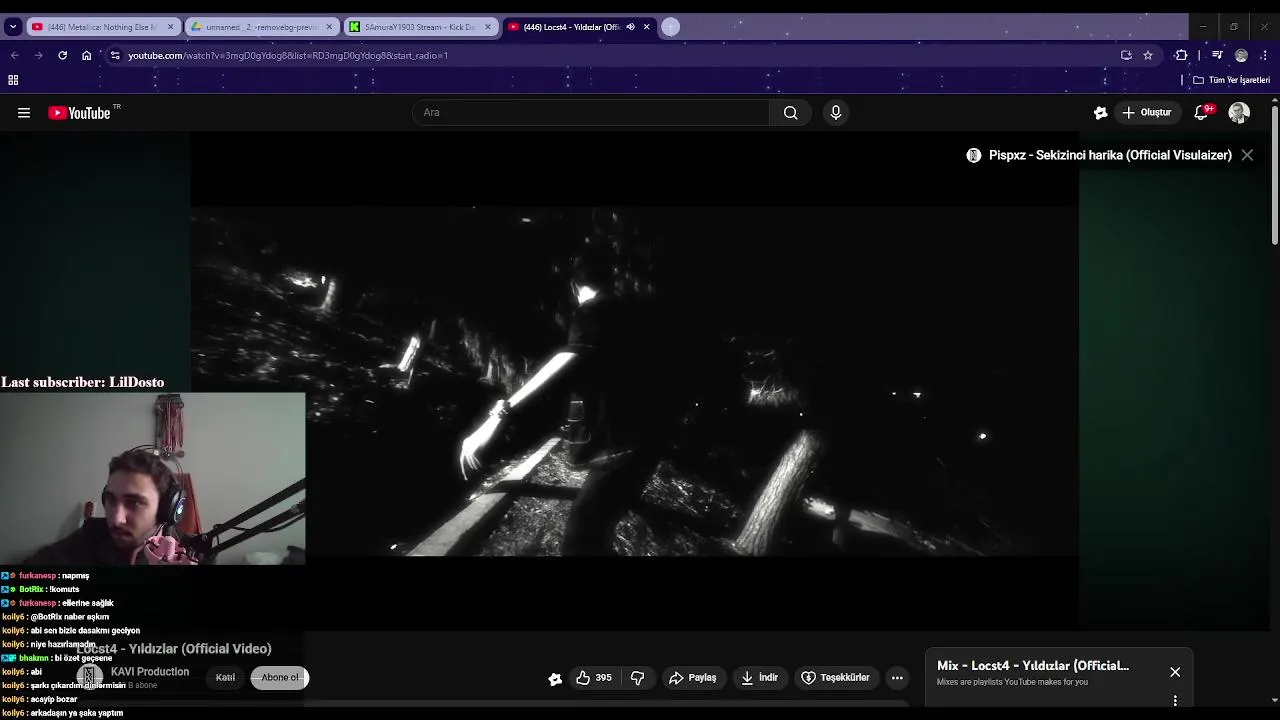Click in the Ara search field
The image size is (1280, 720).
tap(590, 113)
